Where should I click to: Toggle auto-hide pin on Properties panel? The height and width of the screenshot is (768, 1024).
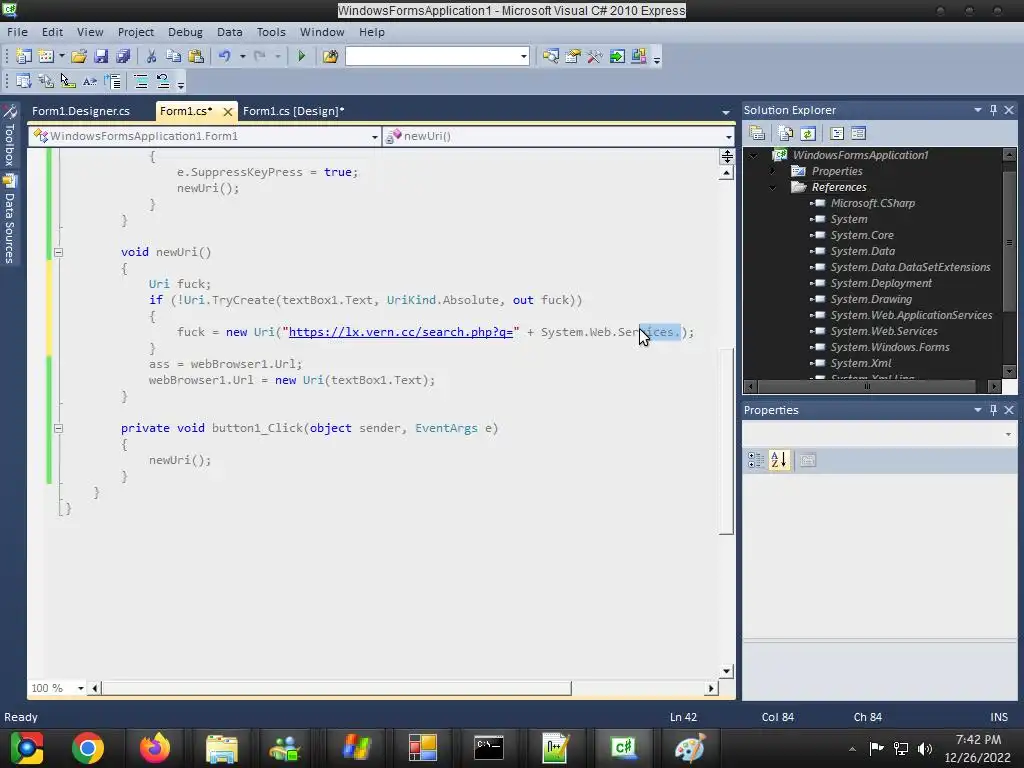pyautogui.click(x=993, y=409)
